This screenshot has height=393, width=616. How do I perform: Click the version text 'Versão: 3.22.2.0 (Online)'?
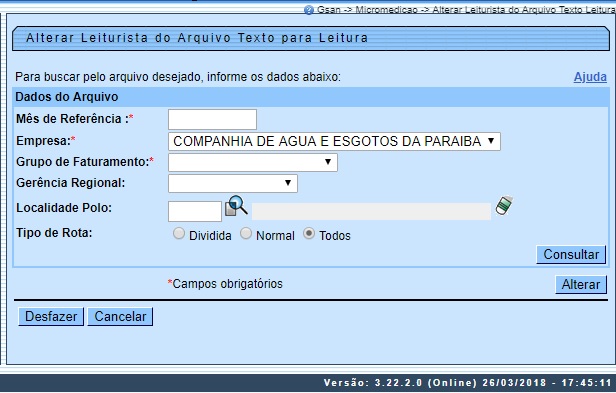[400, 383]
